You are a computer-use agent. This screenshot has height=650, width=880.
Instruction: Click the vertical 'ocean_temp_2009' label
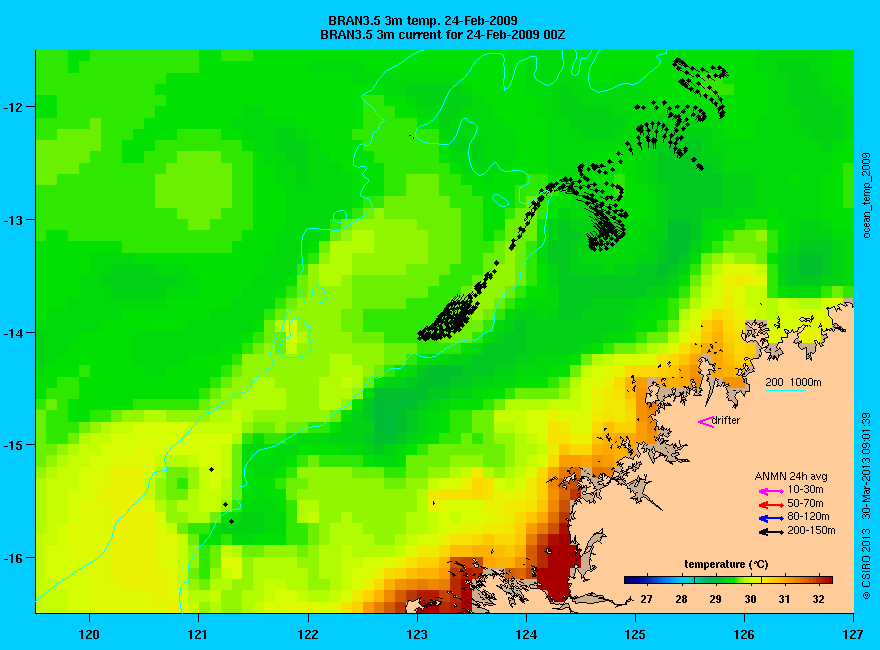tap(867, 196)
